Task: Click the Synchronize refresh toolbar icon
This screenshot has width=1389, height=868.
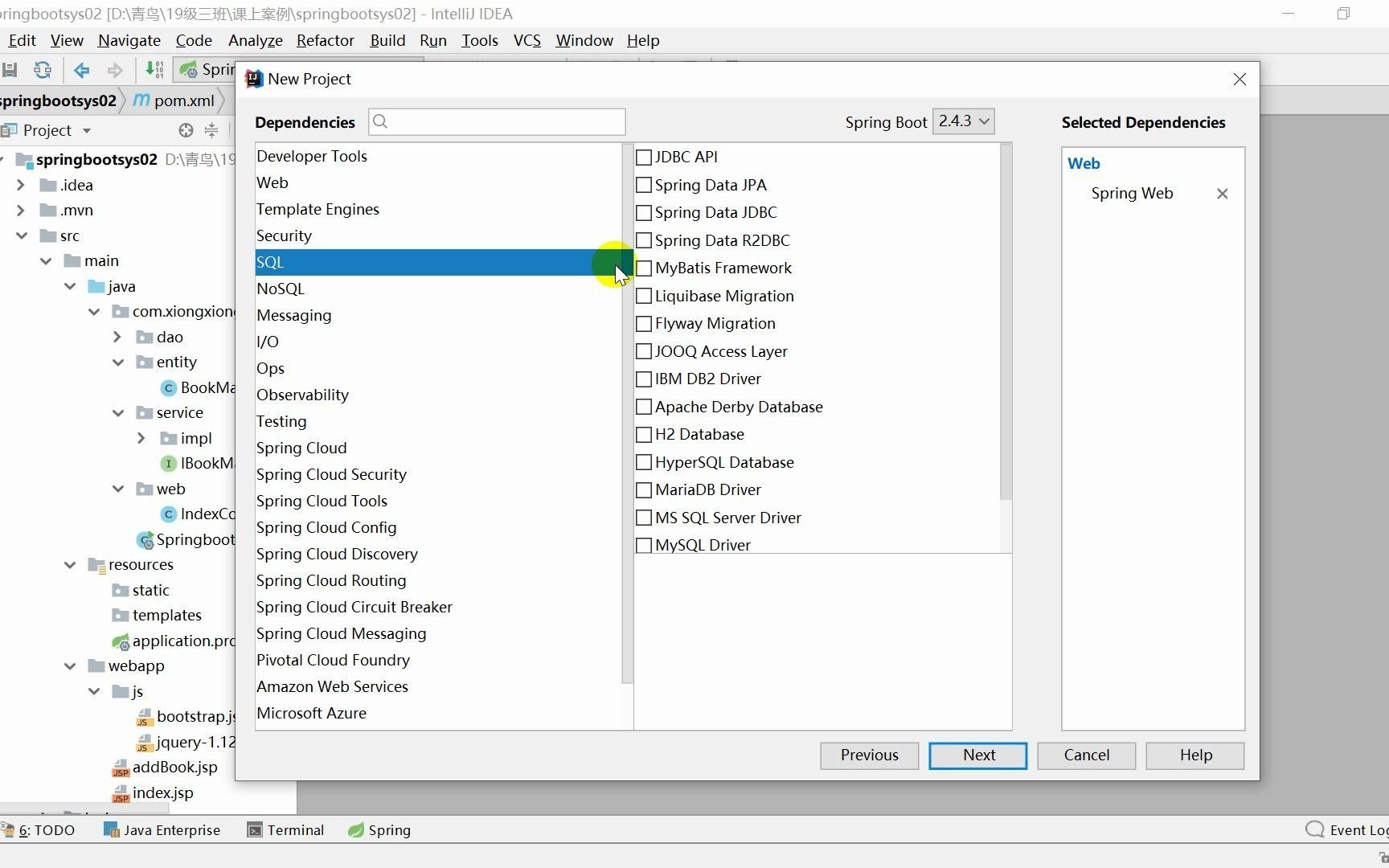Action: tap(43, 70)
